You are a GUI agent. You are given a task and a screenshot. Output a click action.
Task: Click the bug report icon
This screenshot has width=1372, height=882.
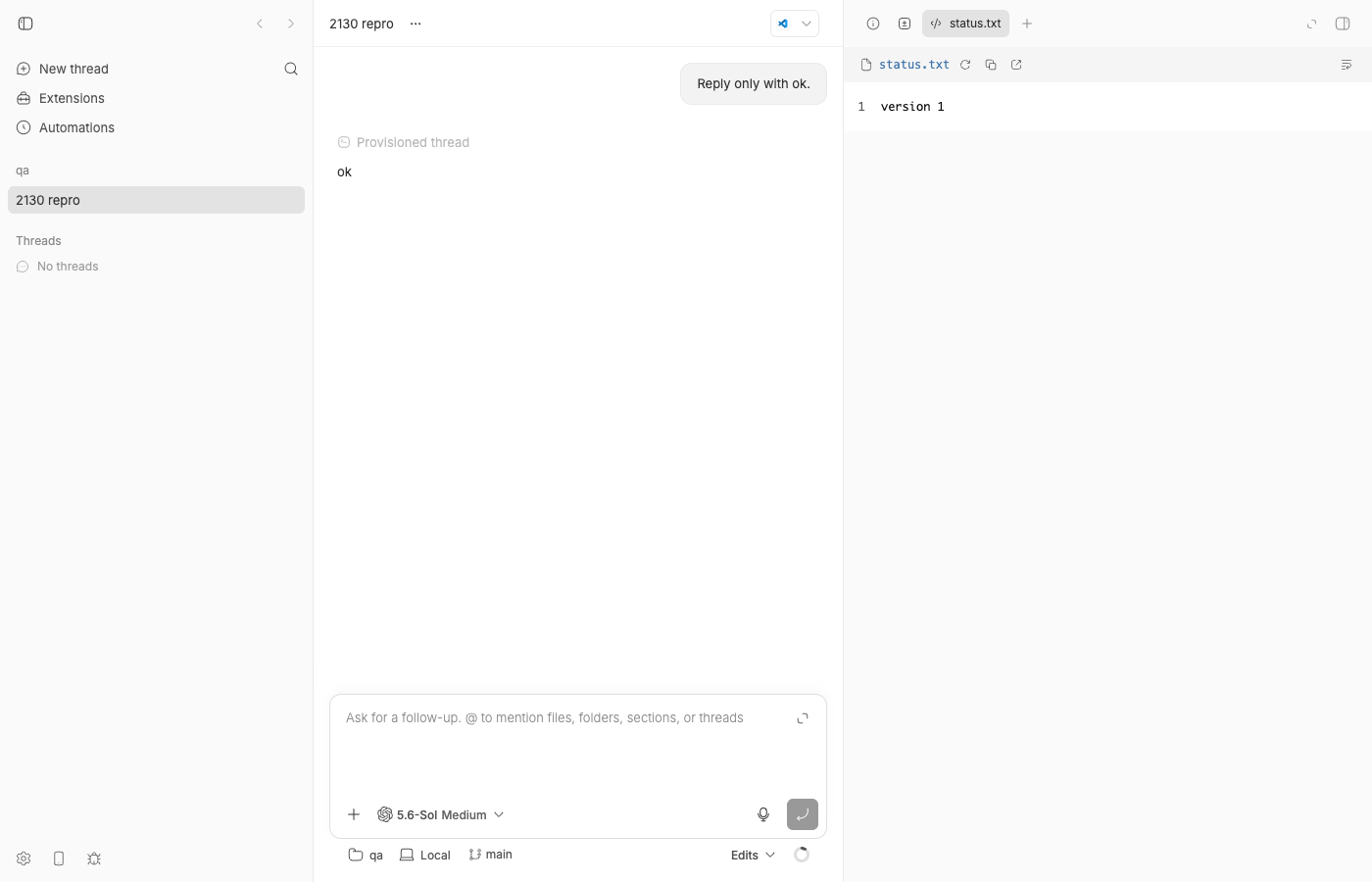[x=94, y=858]
